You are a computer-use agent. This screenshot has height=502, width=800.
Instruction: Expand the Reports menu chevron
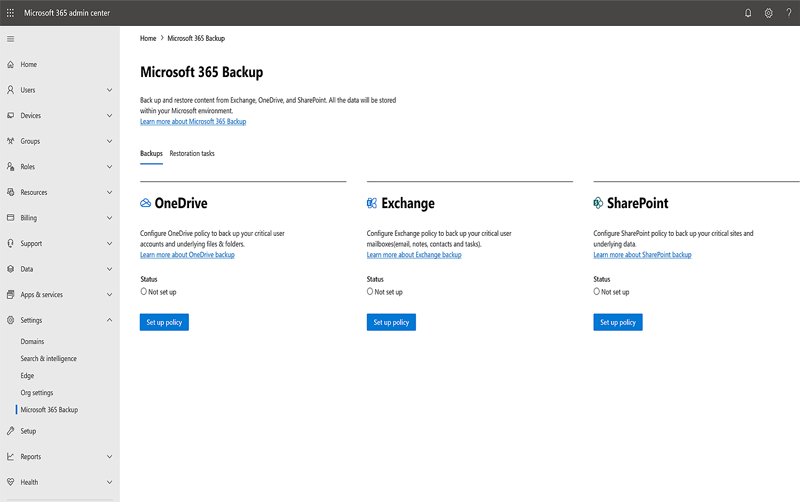(x=109, y=456)
